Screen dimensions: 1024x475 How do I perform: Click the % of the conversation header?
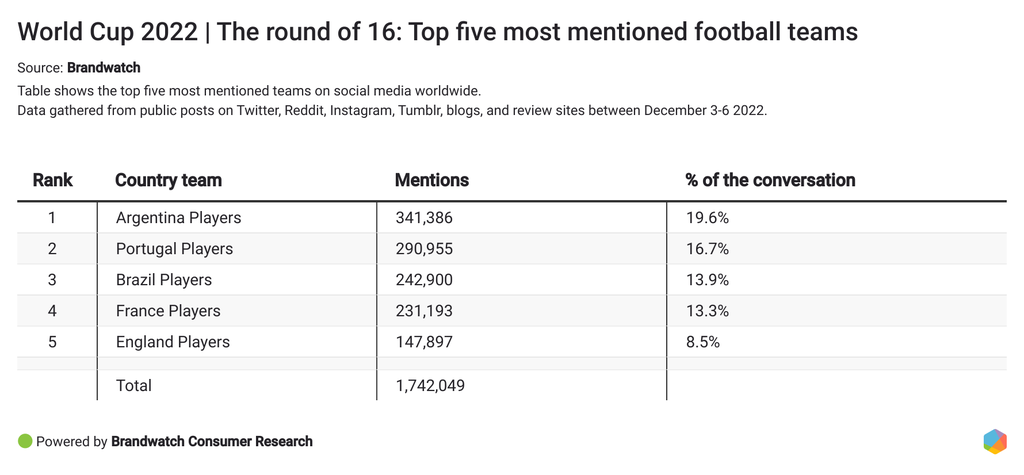(x=770, y=181)
